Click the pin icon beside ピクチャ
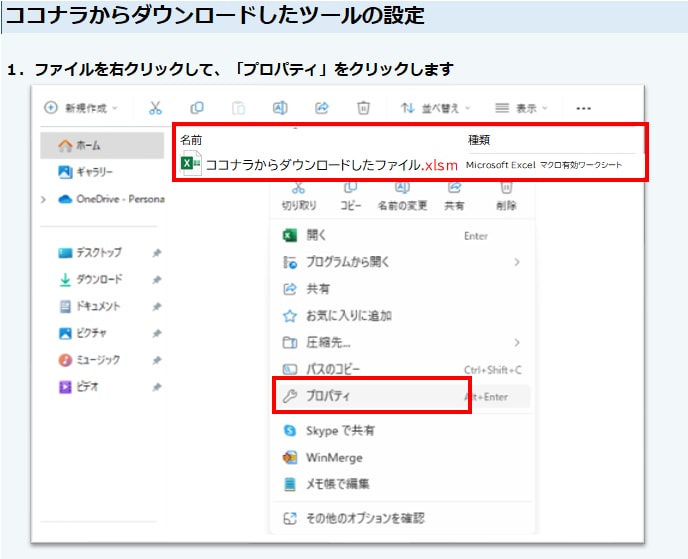The height and width of the screenshot is (559, 688). pos(157,333)
